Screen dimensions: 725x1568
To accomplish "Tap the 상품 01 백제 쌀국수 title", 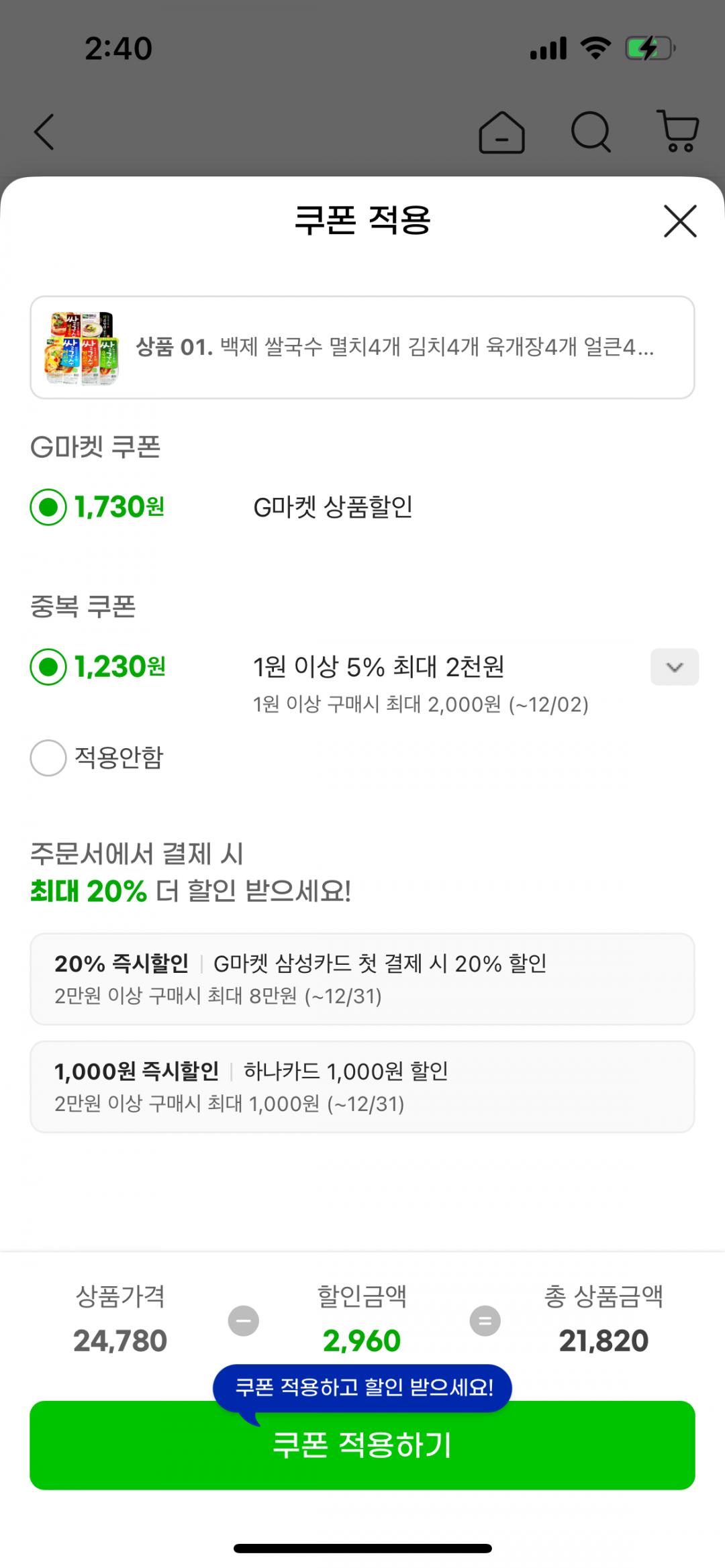I will 395,348.
